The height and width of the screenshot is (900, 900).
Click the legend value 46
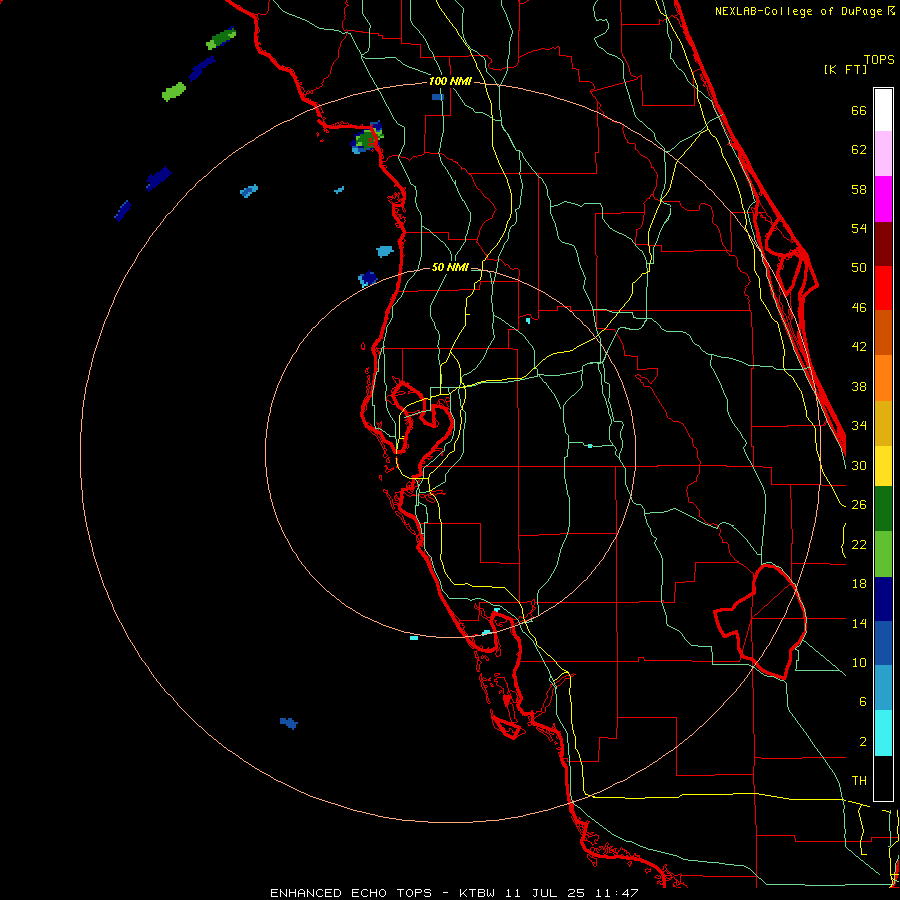point(859,308)
